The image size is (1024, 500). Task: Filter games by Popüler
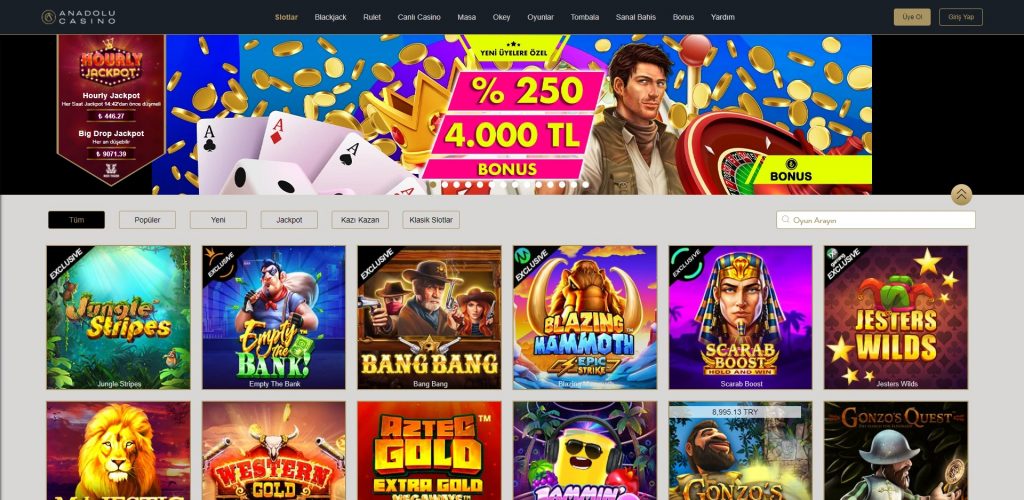pos(148,220)
